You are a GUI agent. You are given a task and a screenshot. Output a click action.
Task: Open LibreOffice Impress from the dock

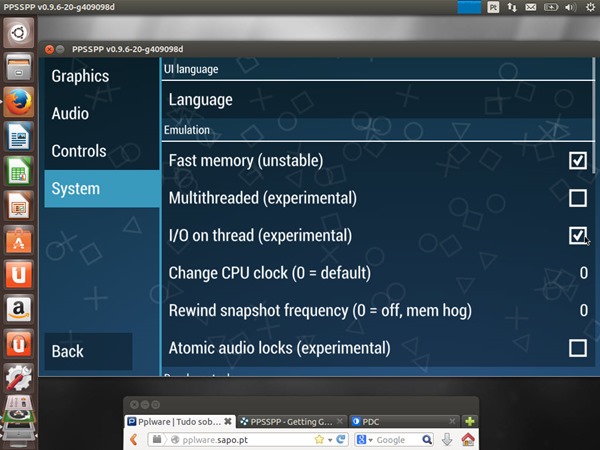point(18,206)
